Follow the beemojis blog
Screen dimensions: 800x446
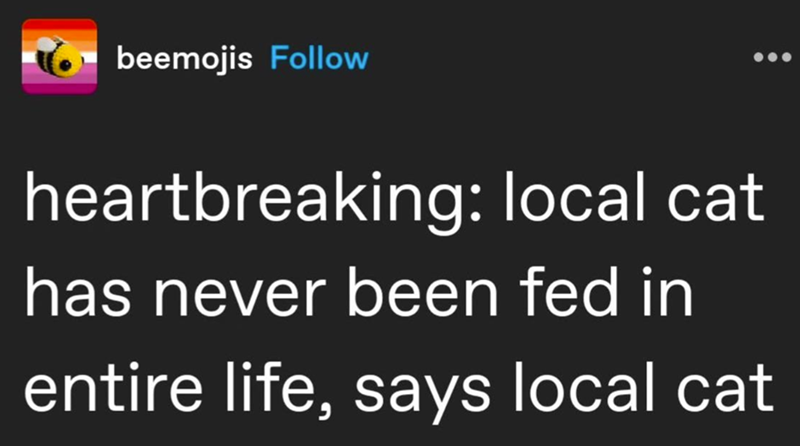pyautogui.click(x=320, y=58)
